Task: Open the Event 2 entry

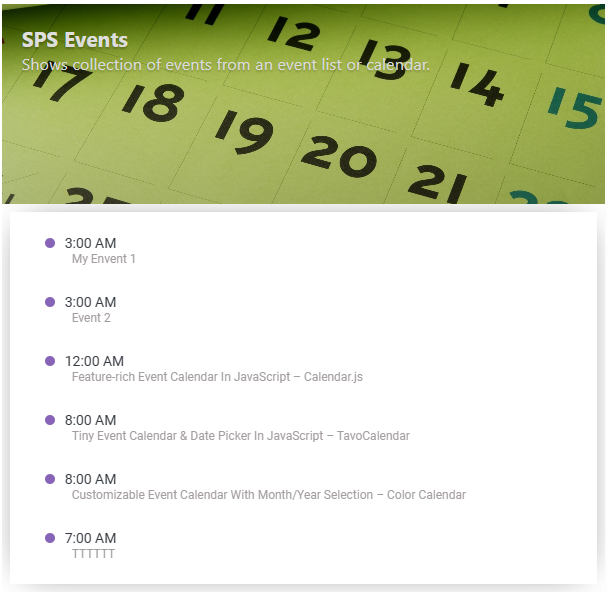Action: coord(91,318)
